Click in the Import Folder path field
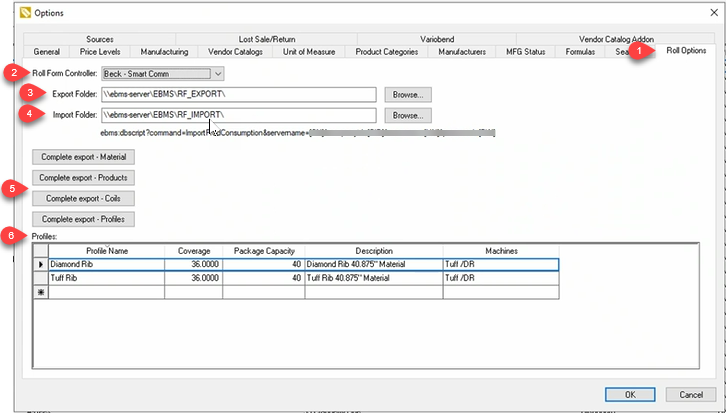The image size is (726, 413). [x=238, y=116]
